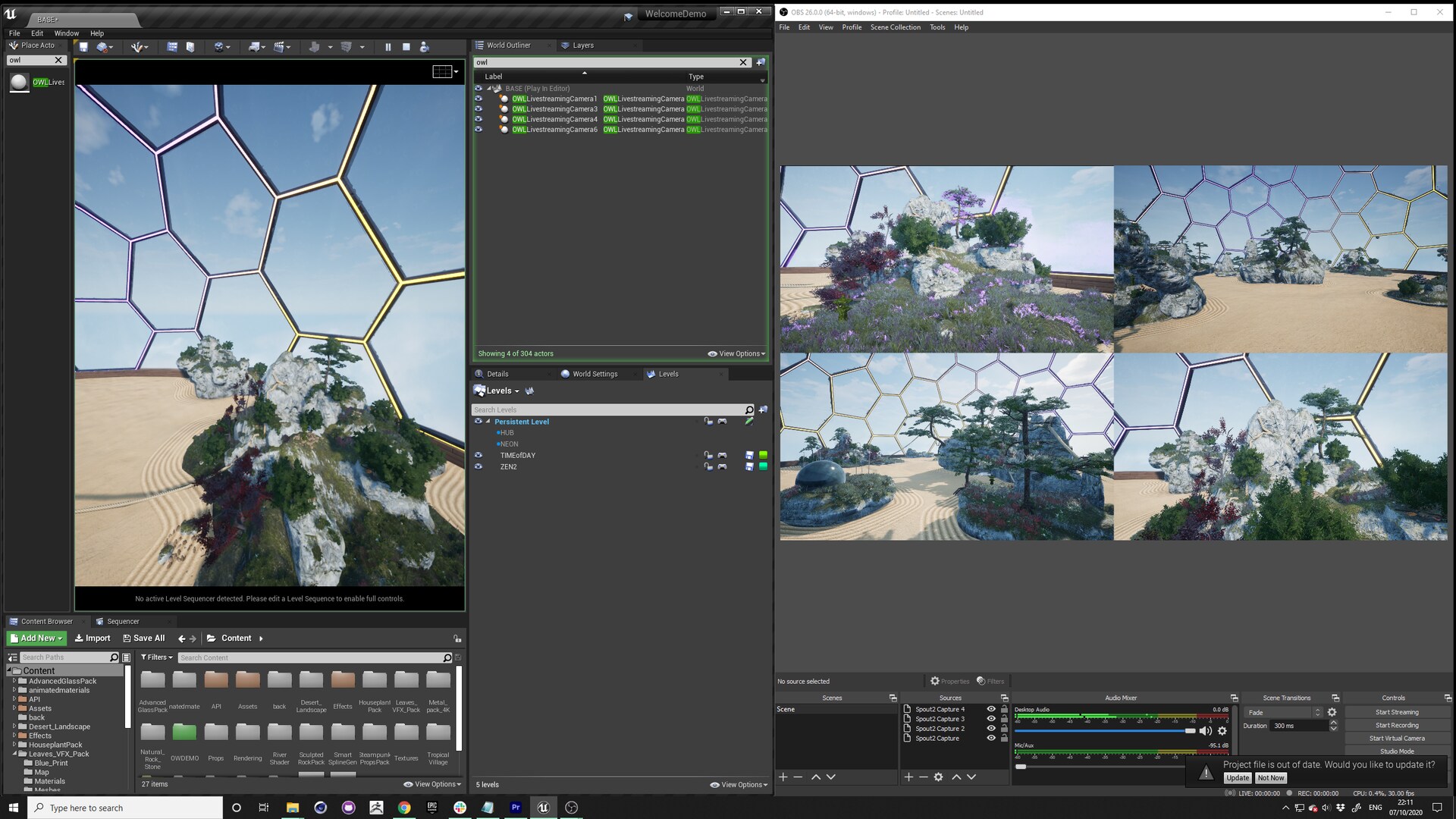The width and height of the screenshot is (1456, 819).
Task: Mute Desktop Audio speaker icon in OBS
Action: (1206, 731)
